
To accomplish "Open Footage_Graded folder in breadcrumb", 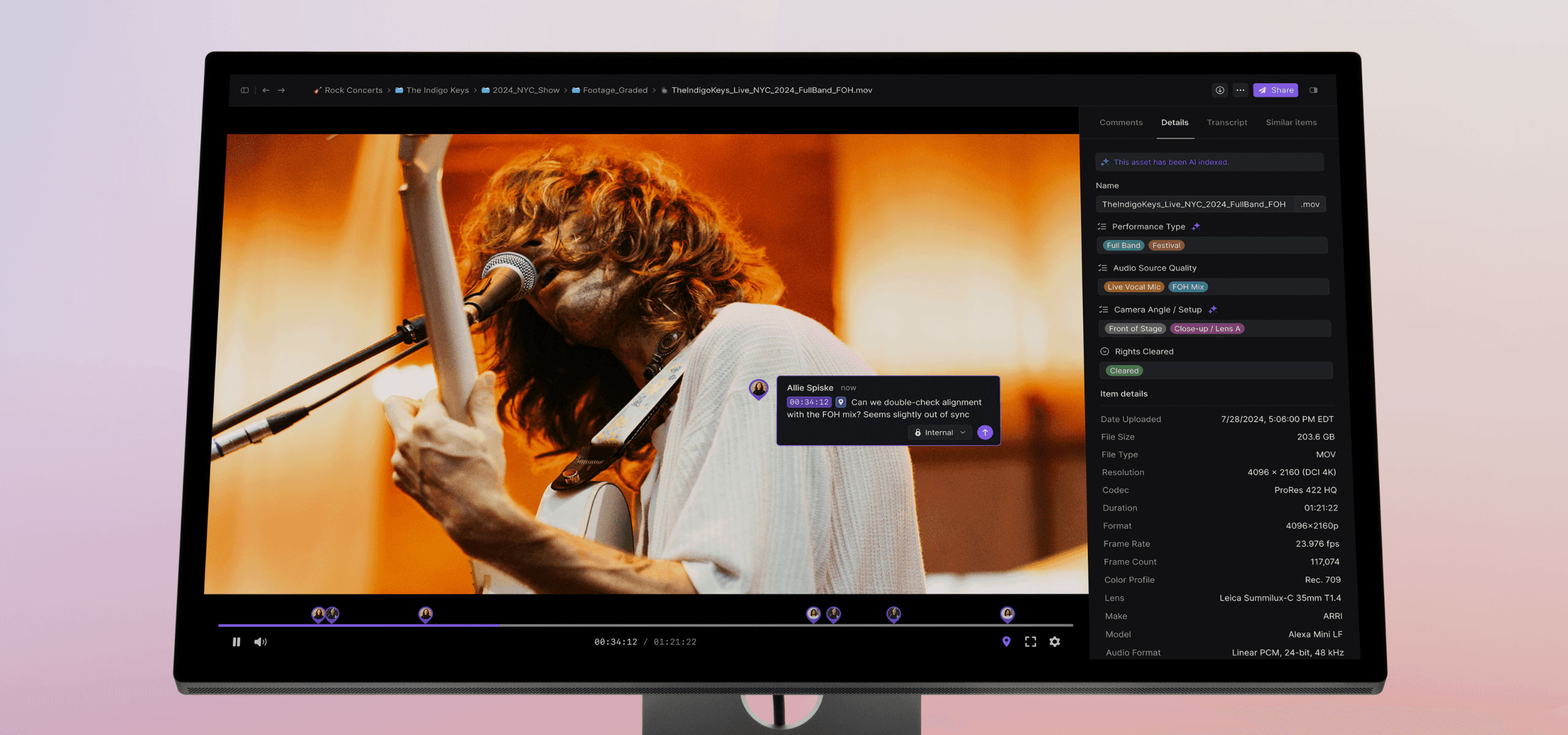I will pos(615,90).
